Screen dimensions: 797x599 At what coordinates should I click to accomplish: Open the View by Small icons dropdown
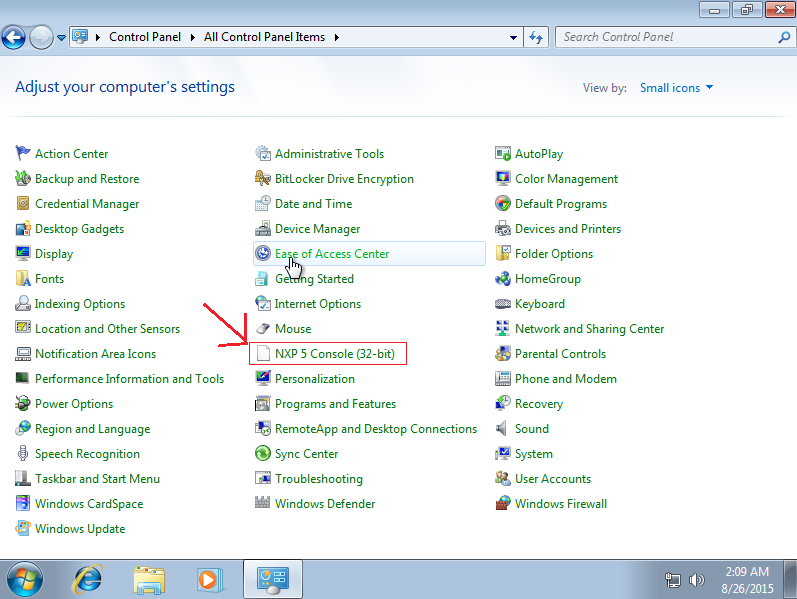[x=676, y=87]
